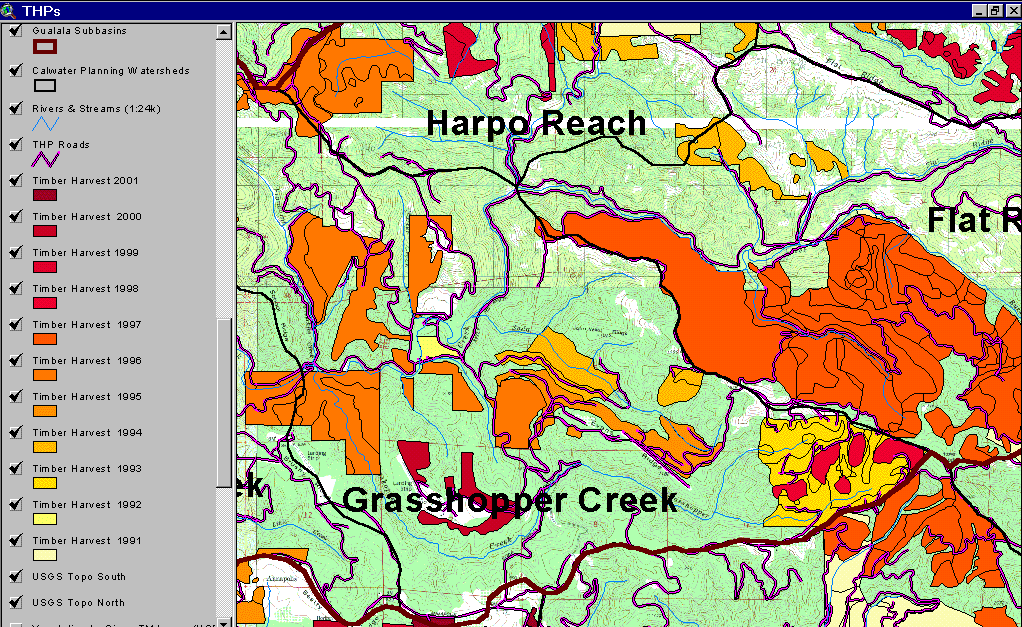Select the "Timber Harvest 1998" layer name
This screenshot has width=1022, height=627.
click(85, 288)
